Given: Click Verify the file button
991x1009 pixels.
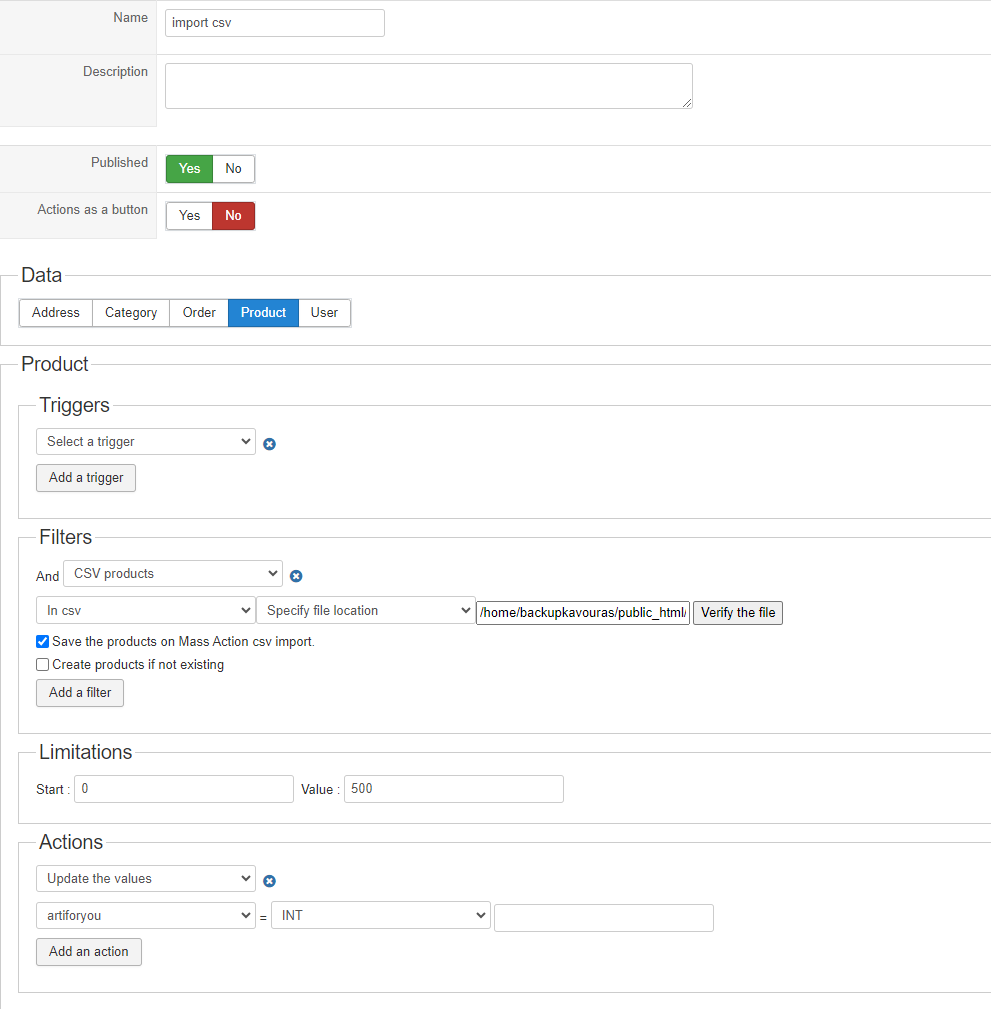Looking at the screenshot, I should (738, 613).
